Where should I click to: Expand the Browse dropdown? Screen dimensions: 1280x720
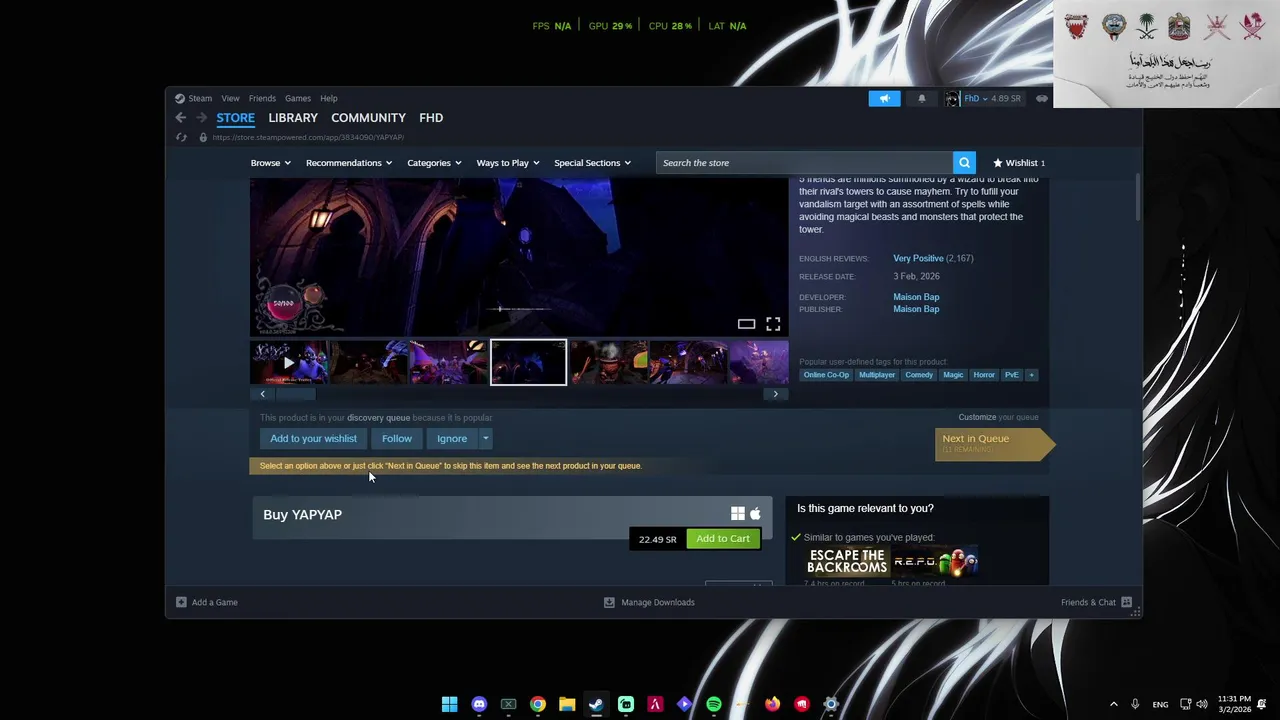271,163
